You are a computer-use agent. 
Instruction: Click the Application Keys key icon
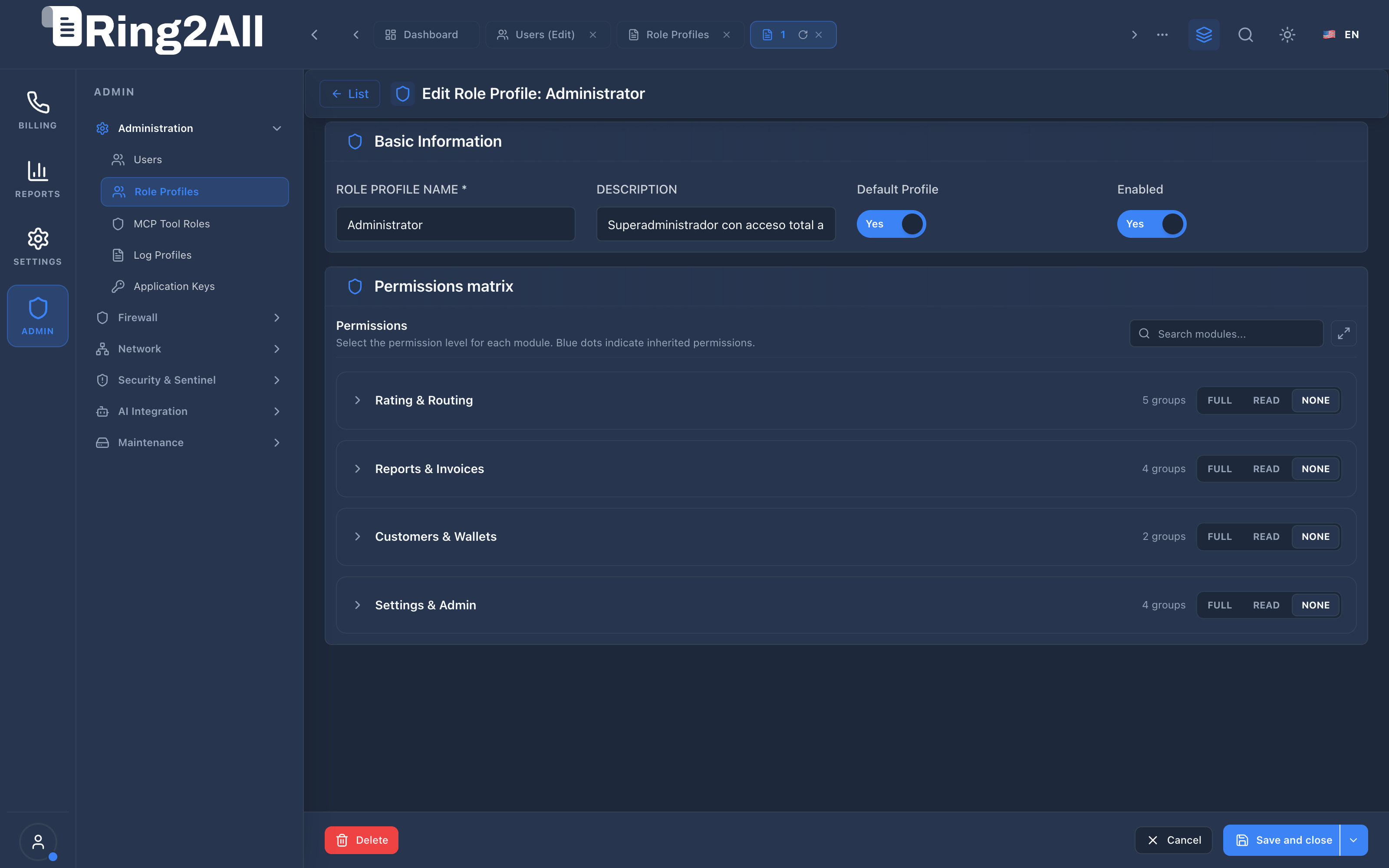tap(118, 286)
